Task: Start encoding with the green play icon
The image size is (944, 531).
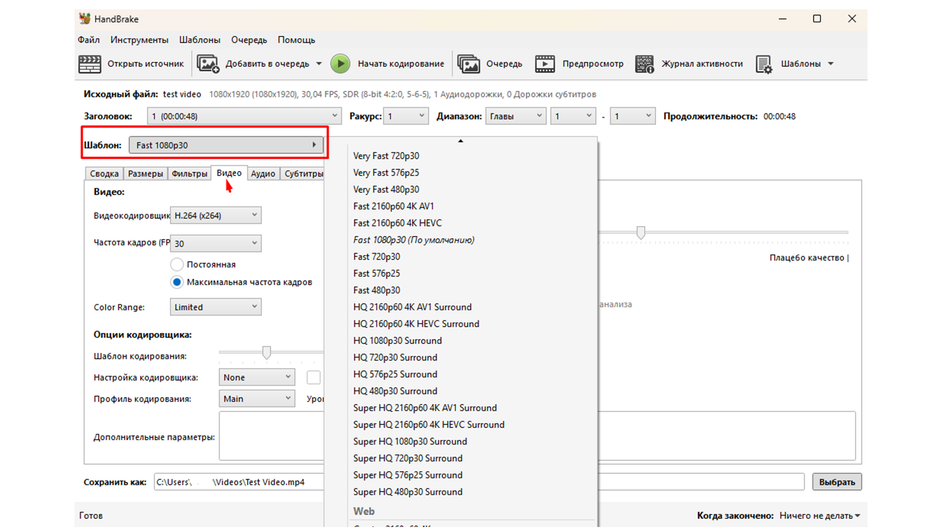Action: [x=340, y=64]
